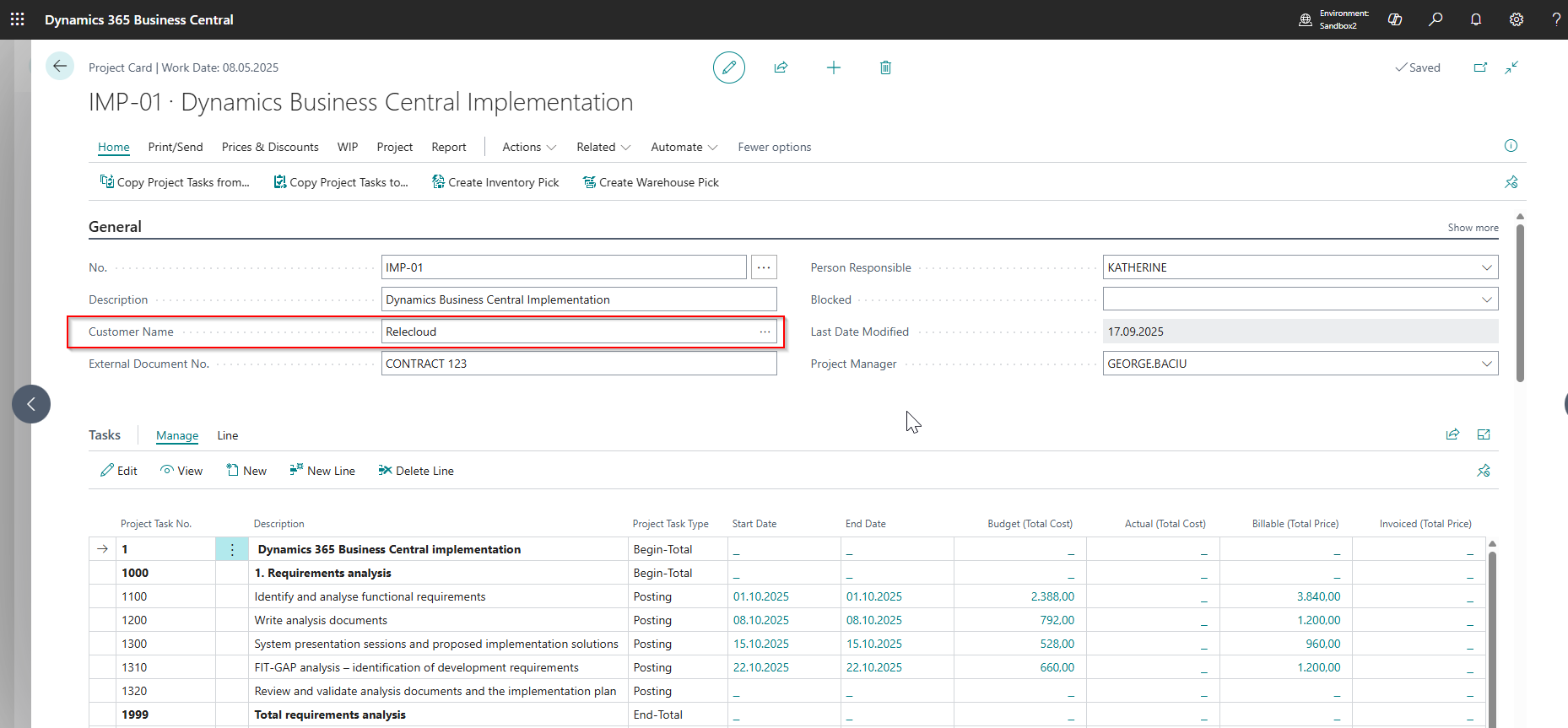This screenshot has width=1568, height=728.
Task: Click Create Warehouse Pick
Action: [651, 182]
